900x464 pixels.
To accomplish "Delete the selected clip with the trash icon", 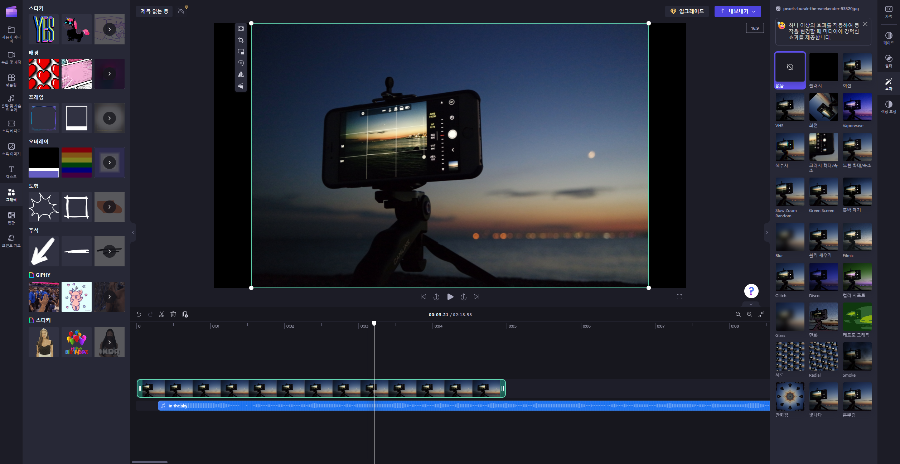I will click(x=173, y=314).
